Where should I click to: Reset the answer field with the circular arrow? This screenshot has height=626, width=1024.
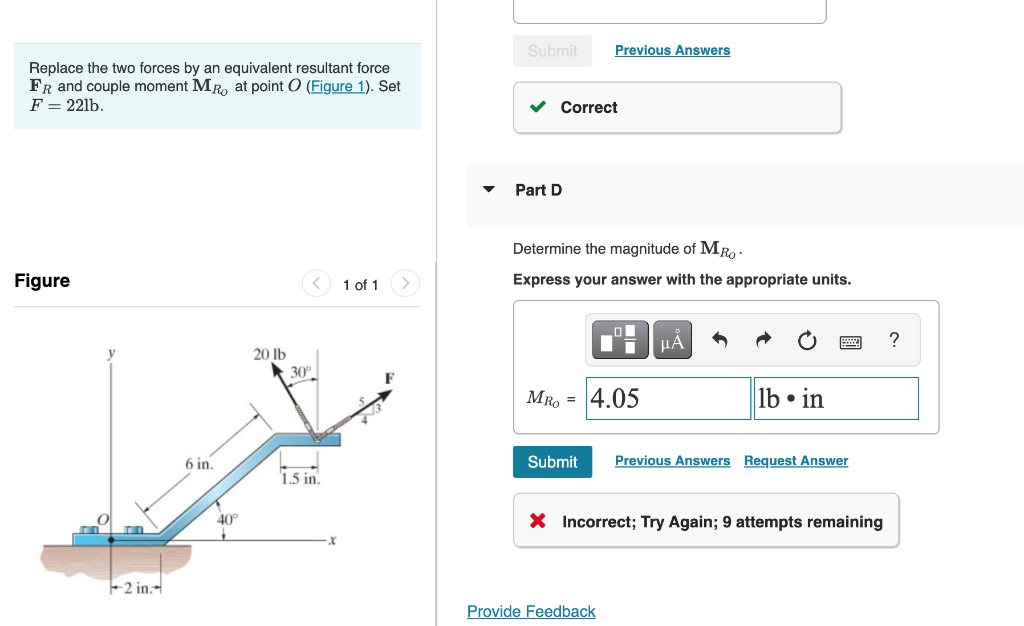pyautogui.click(x=806, y=339)
